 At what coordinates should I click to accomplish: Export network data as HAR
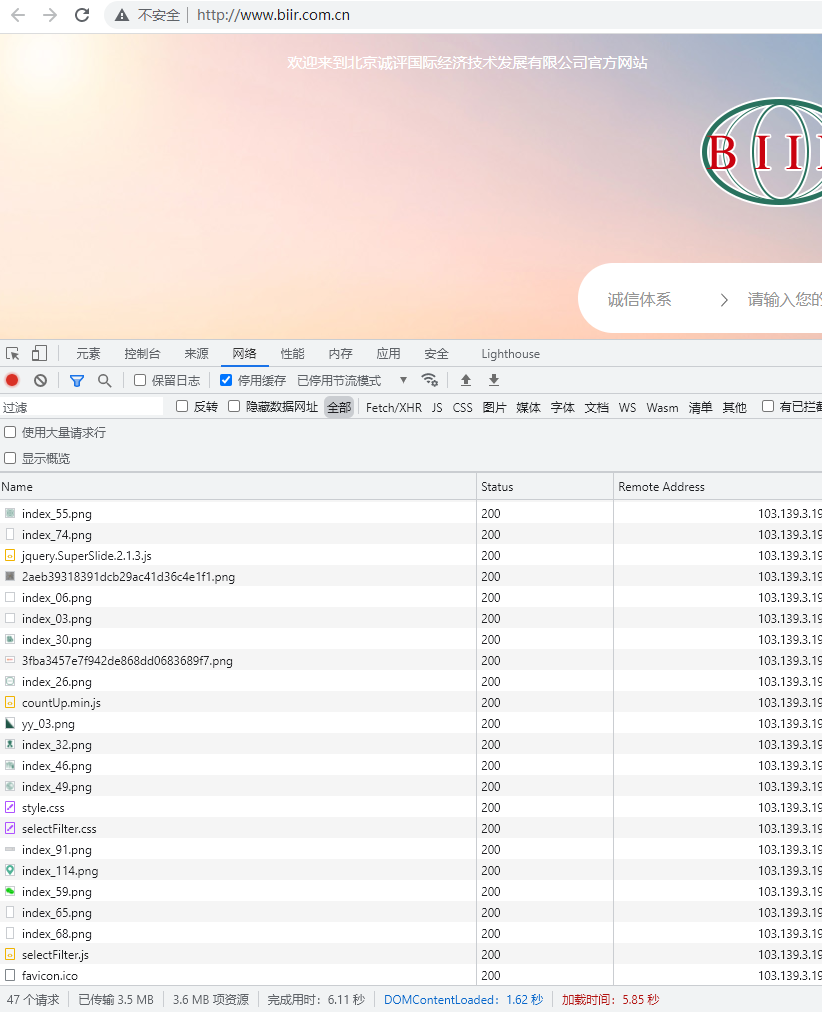click(x=493, y=380)
